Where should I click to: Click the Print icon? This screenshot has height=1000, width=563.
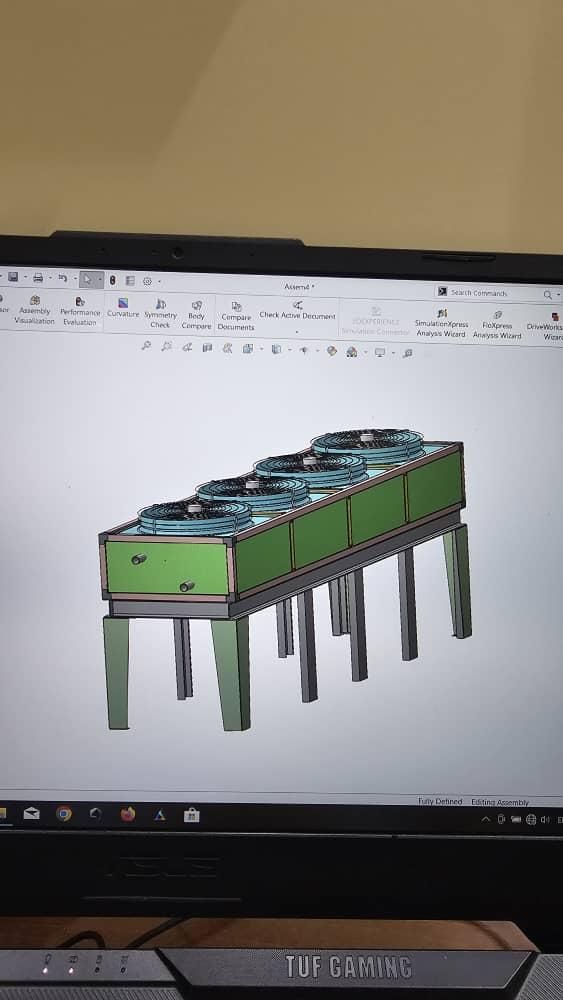coord(38,277)
